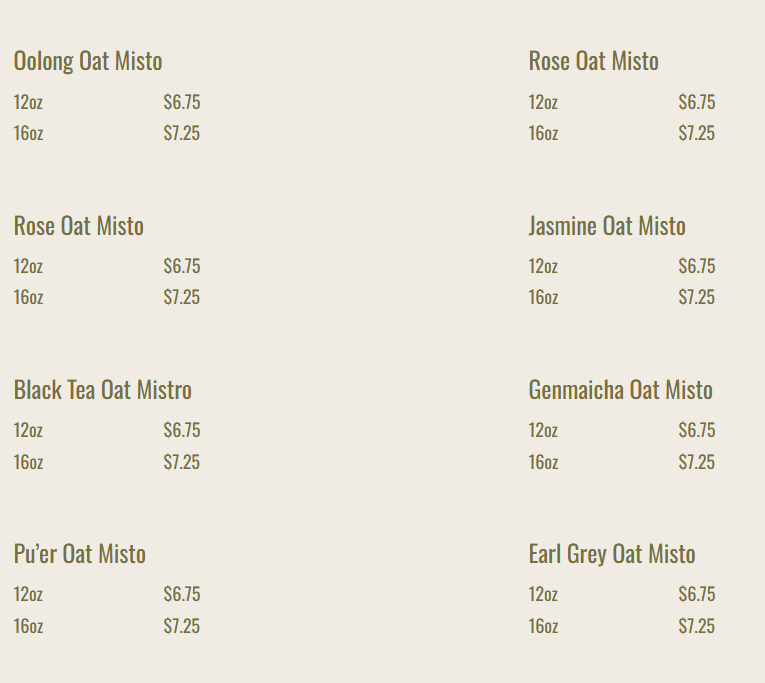Pick 16oz size under Oolong Oat Misto
This screenshot has height=683, width=765.
pyautogui.click(x=28, y=133)
